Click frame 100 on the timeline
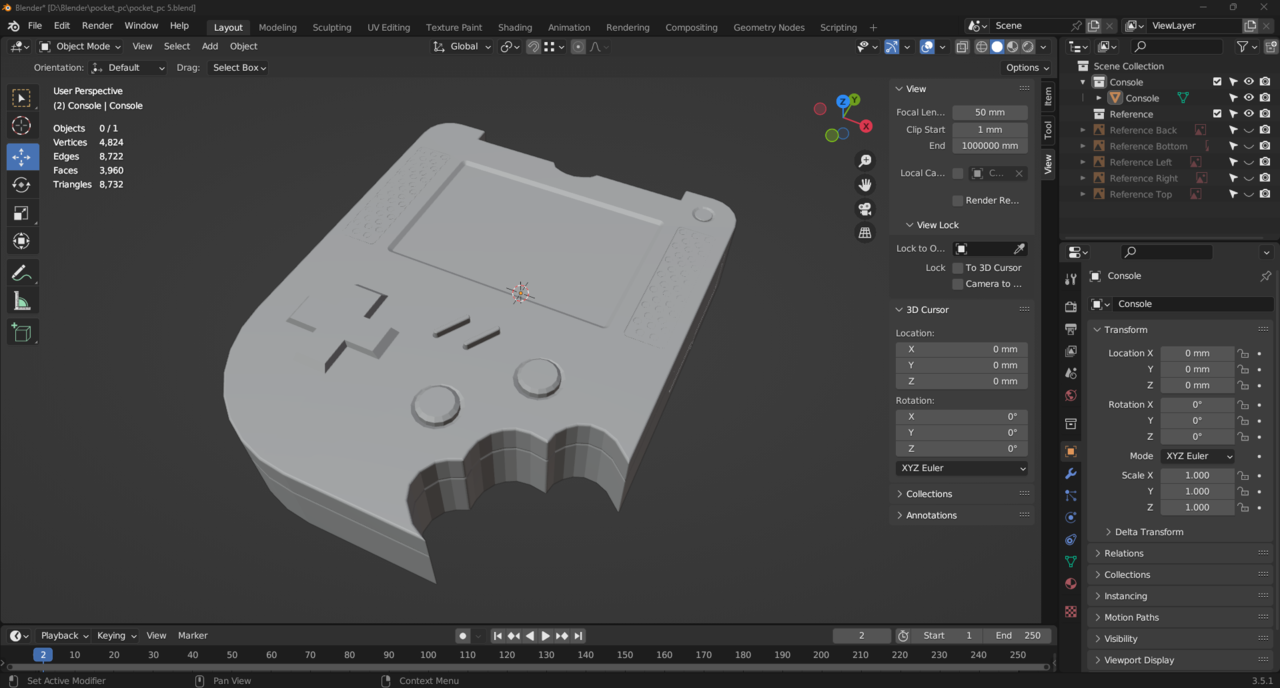This screenshot has width=1280, height=688. 428,655
